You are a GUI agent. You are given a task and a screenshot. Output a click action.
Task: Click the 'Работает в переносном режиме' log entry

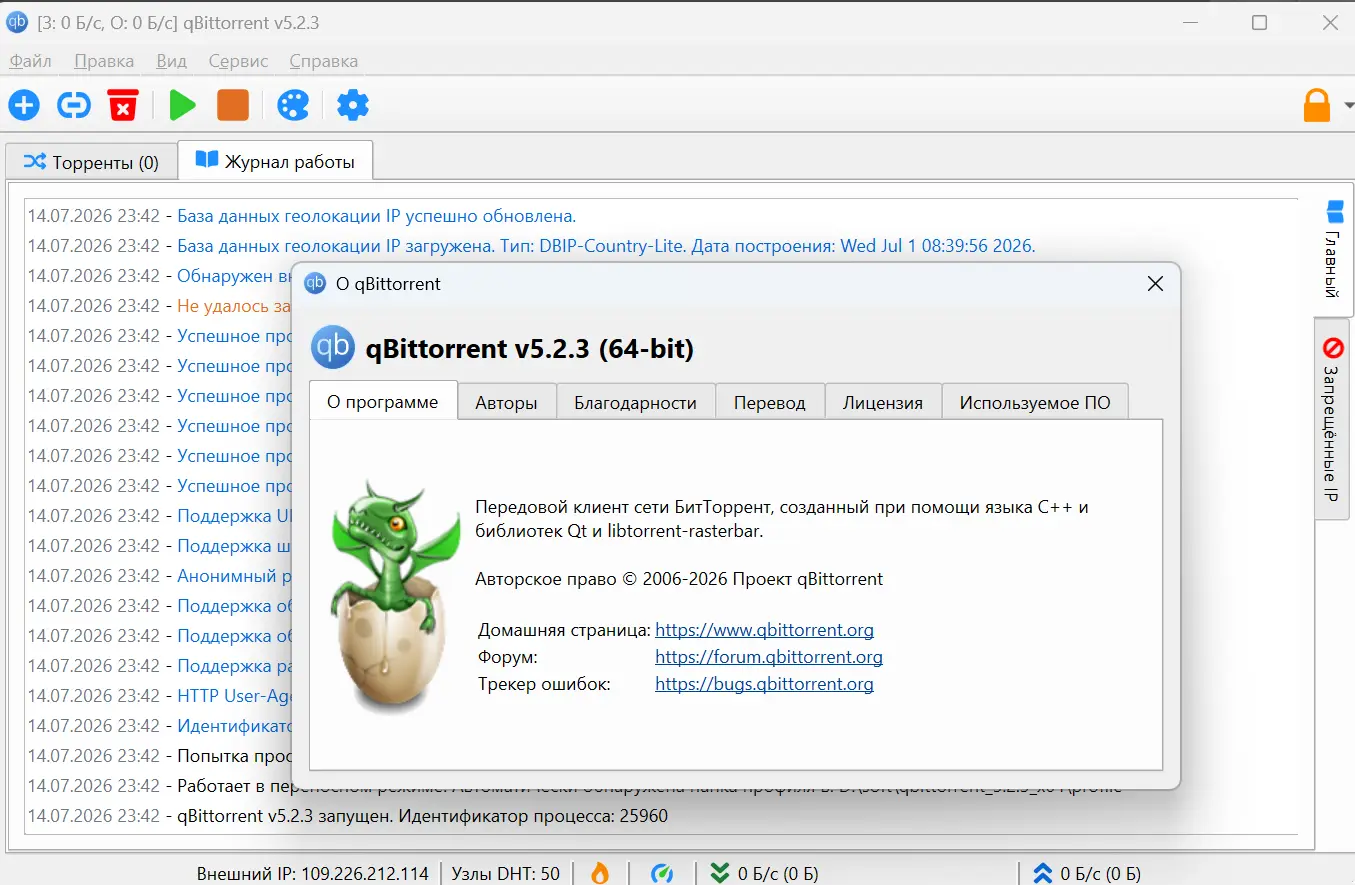[234, 787]
